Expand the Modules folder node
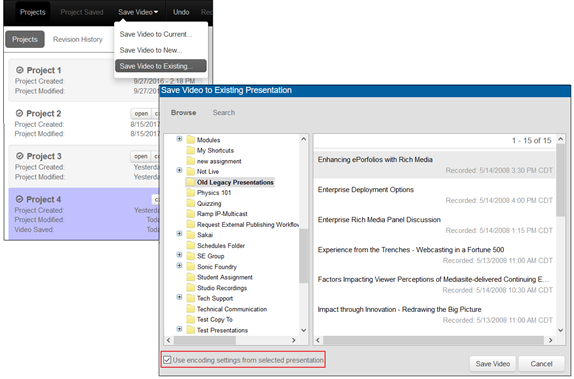Screen dimensions: 574x379 pos(179,139)
